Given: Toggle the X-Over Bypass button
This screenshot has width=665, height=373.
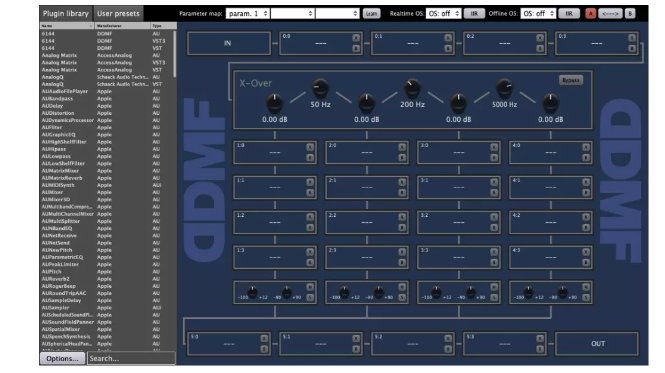Looking at the screenshot, I should click(570, 80).
